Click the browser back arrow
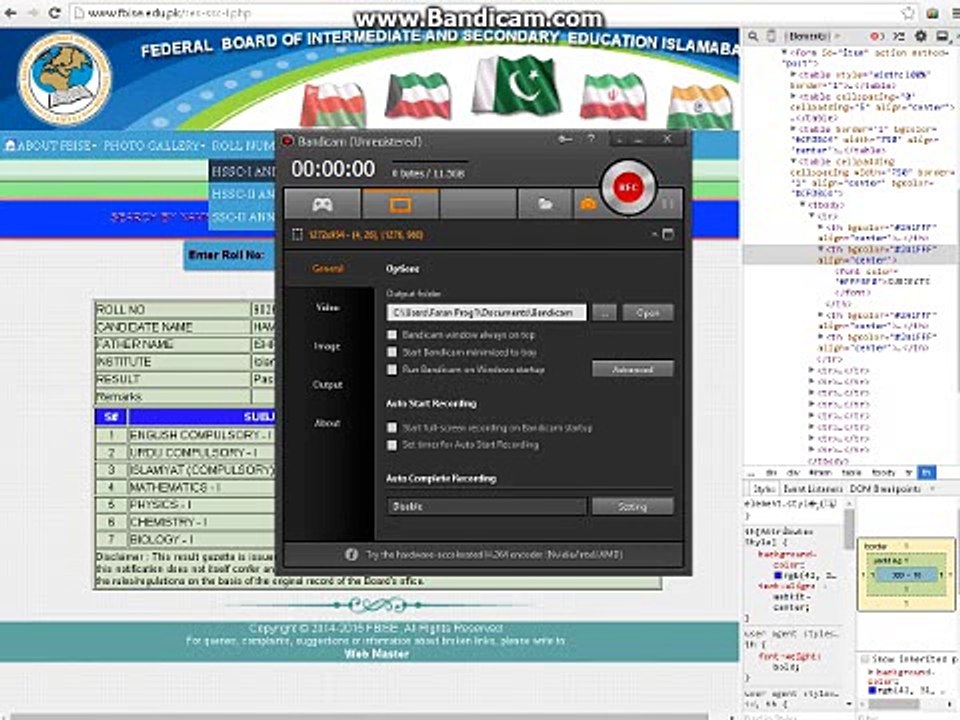The width and height of the screenshot is (960, 720). [x=11, y=13]
